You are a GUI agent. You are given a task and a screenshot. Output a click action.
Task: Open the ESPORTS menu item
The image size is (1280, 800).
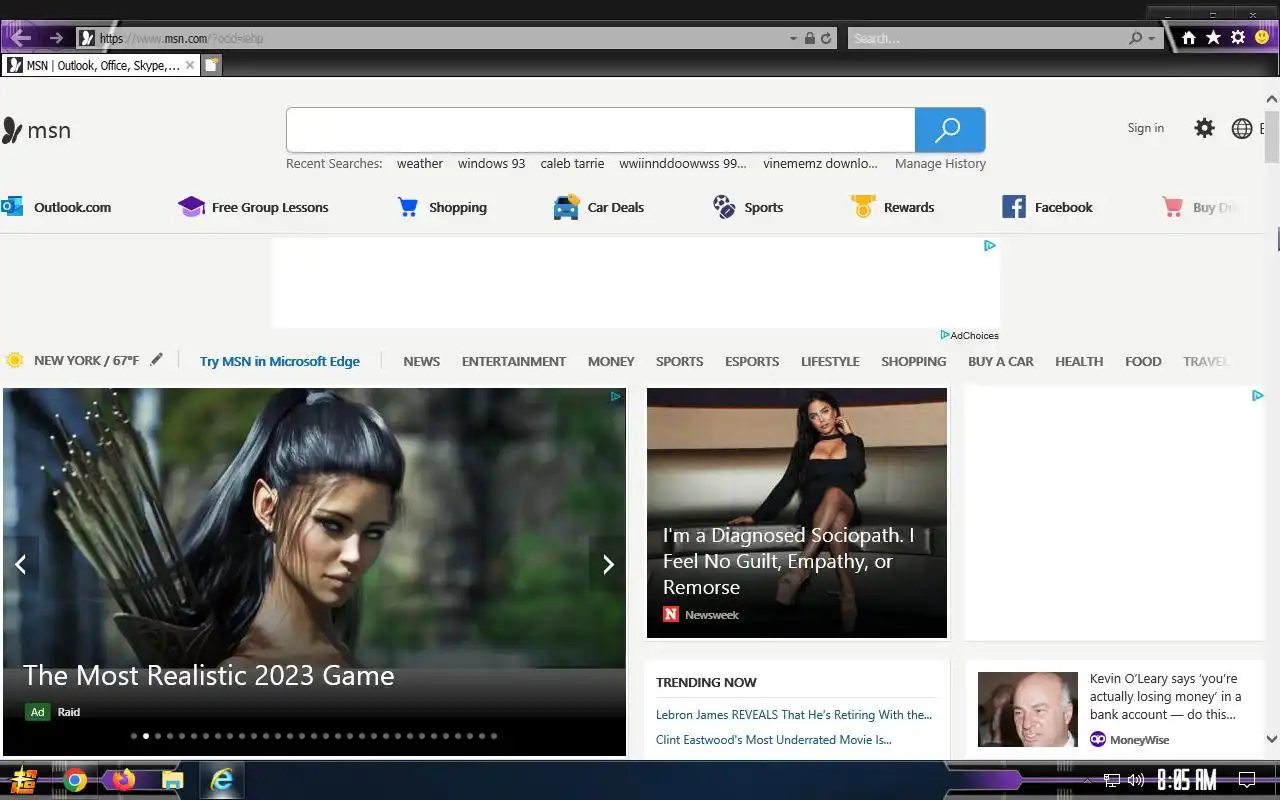(x=752, y=361)
